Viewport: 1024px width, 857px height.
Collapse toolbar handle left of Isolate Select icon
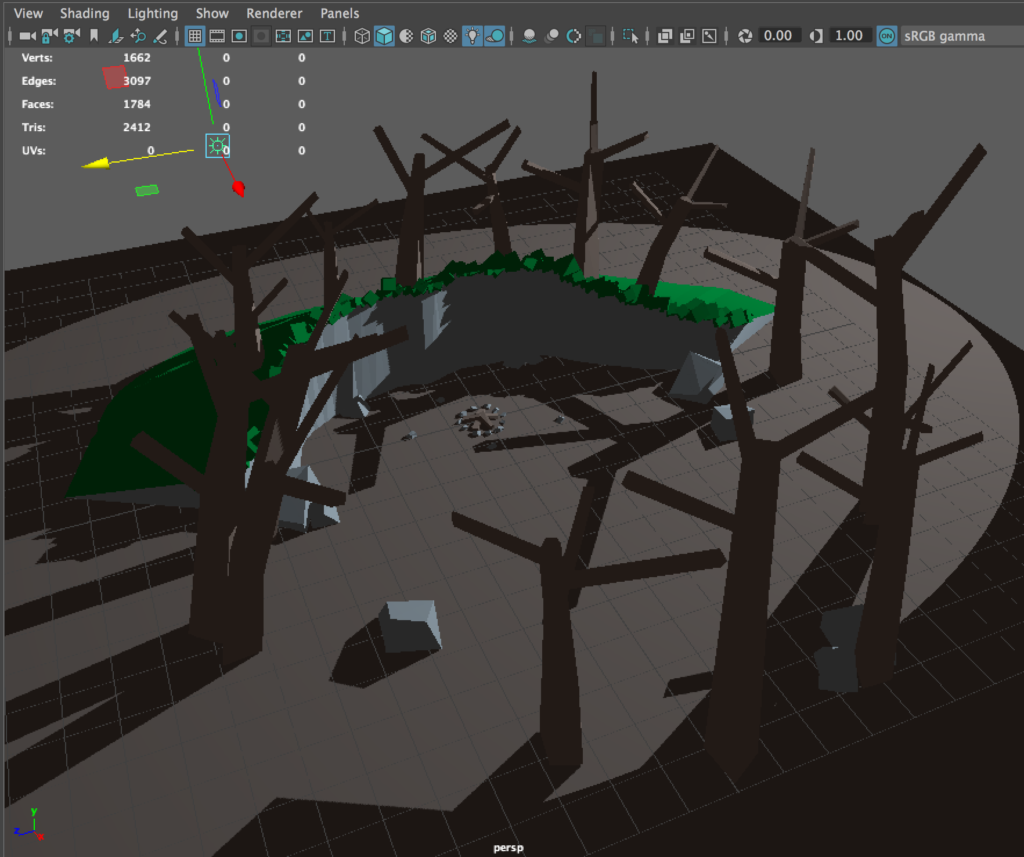613,36
